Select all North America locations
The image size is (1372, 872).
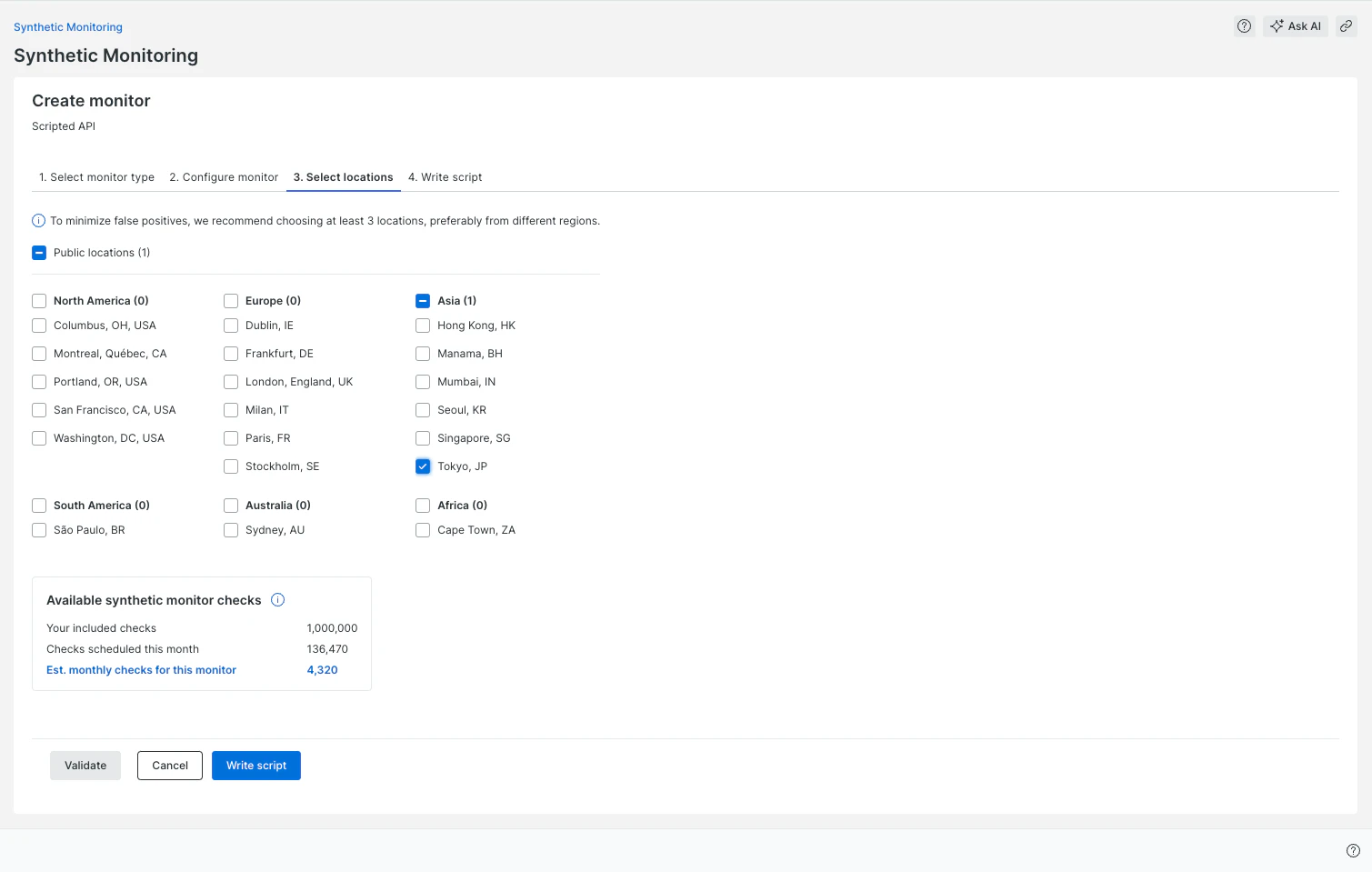[39, 301]
